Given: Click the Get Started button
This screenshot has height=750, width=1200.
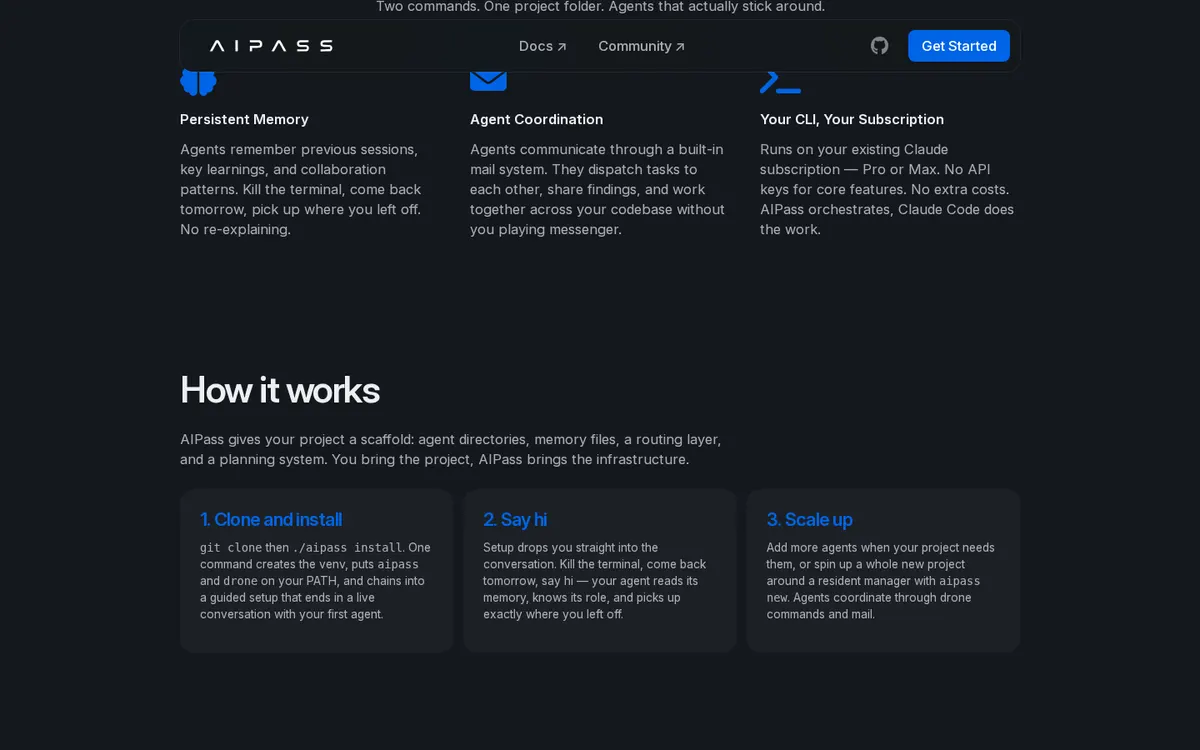Looking at the screenshot, I should (x=959, y=46).
